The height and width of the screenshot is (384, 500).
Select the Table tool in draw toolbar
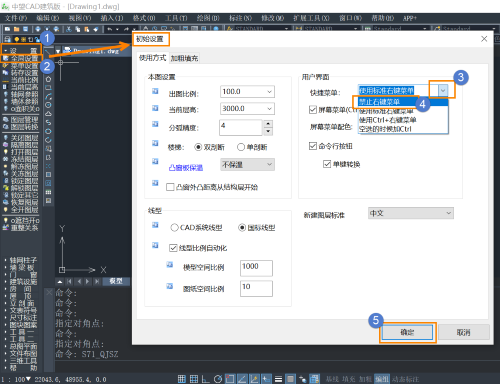click(x=48, y=192)
